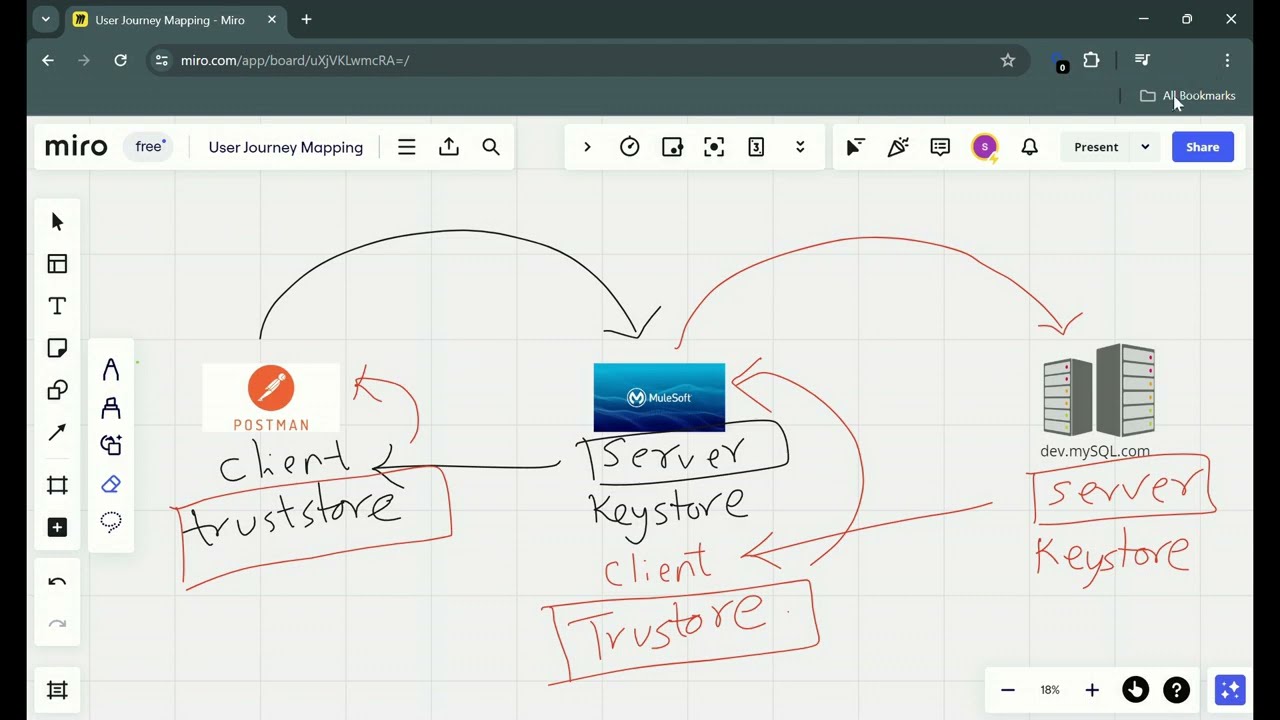Start the Timer from collaboration toolbar

[629, 147]
